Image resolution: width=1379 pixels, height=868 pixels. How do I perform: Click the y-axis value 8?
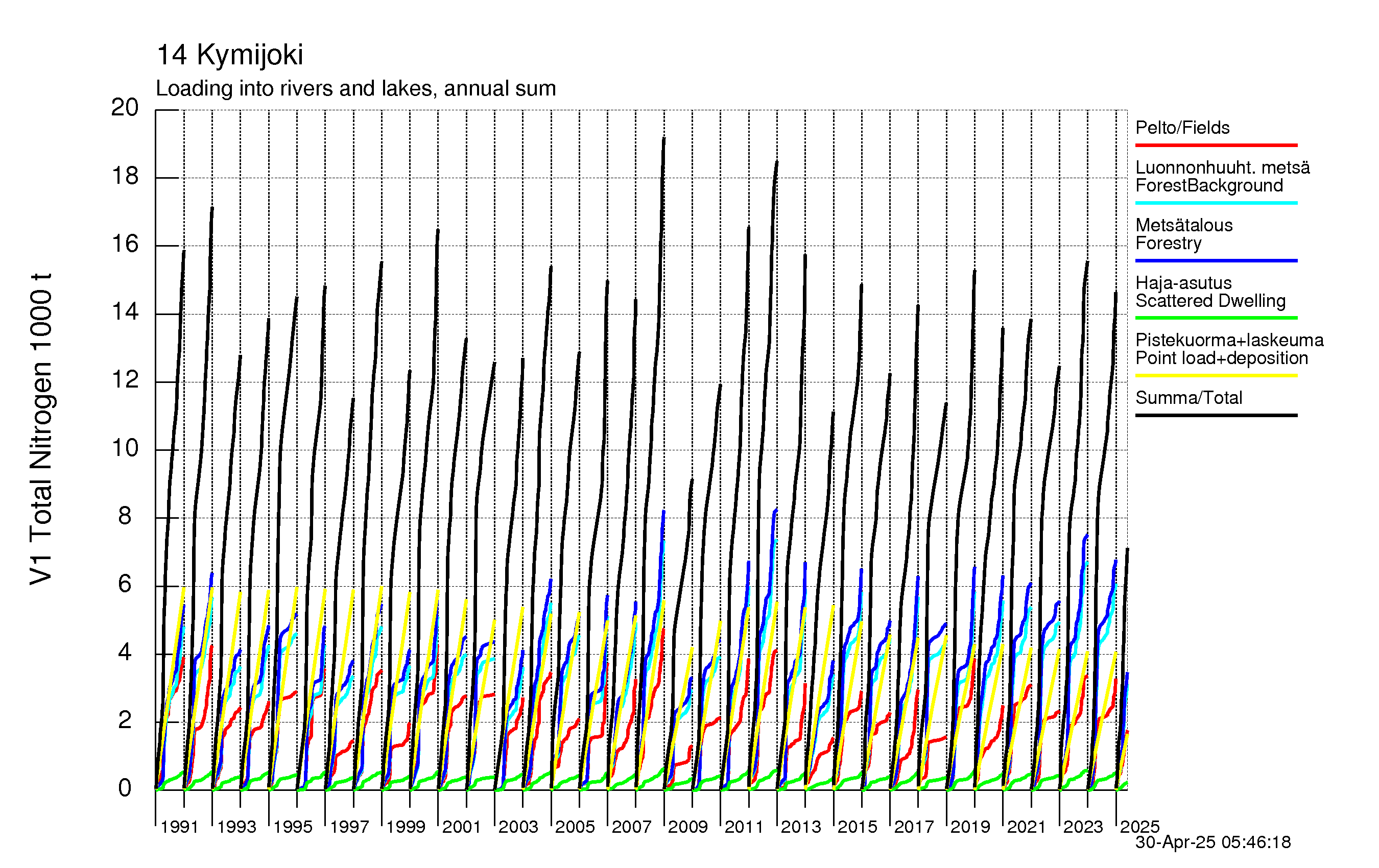[x=125, y=516]
